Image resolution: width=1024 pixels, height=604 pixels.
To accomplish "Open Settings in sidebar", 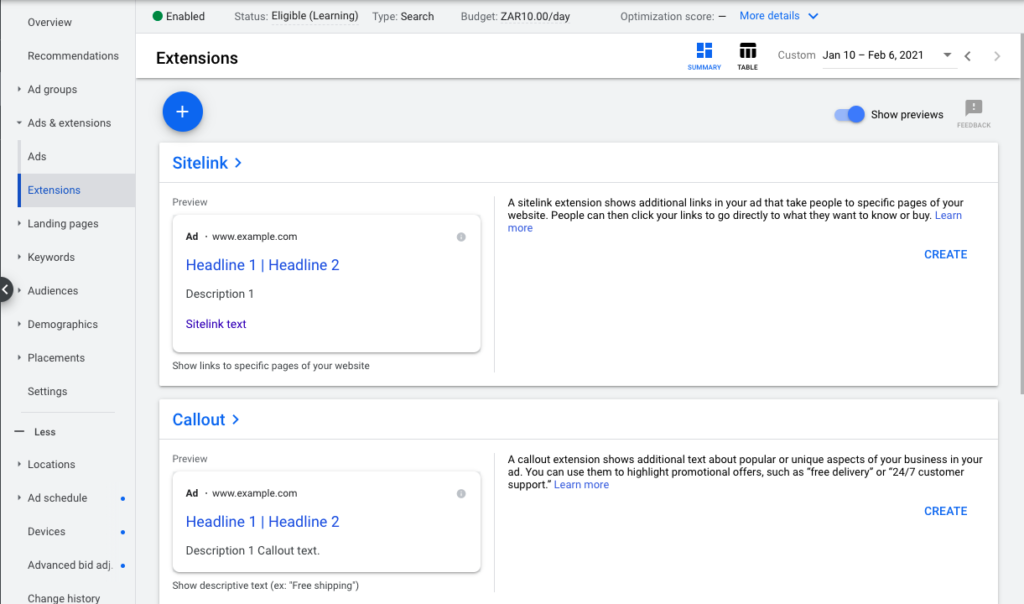I will point(47,392).
